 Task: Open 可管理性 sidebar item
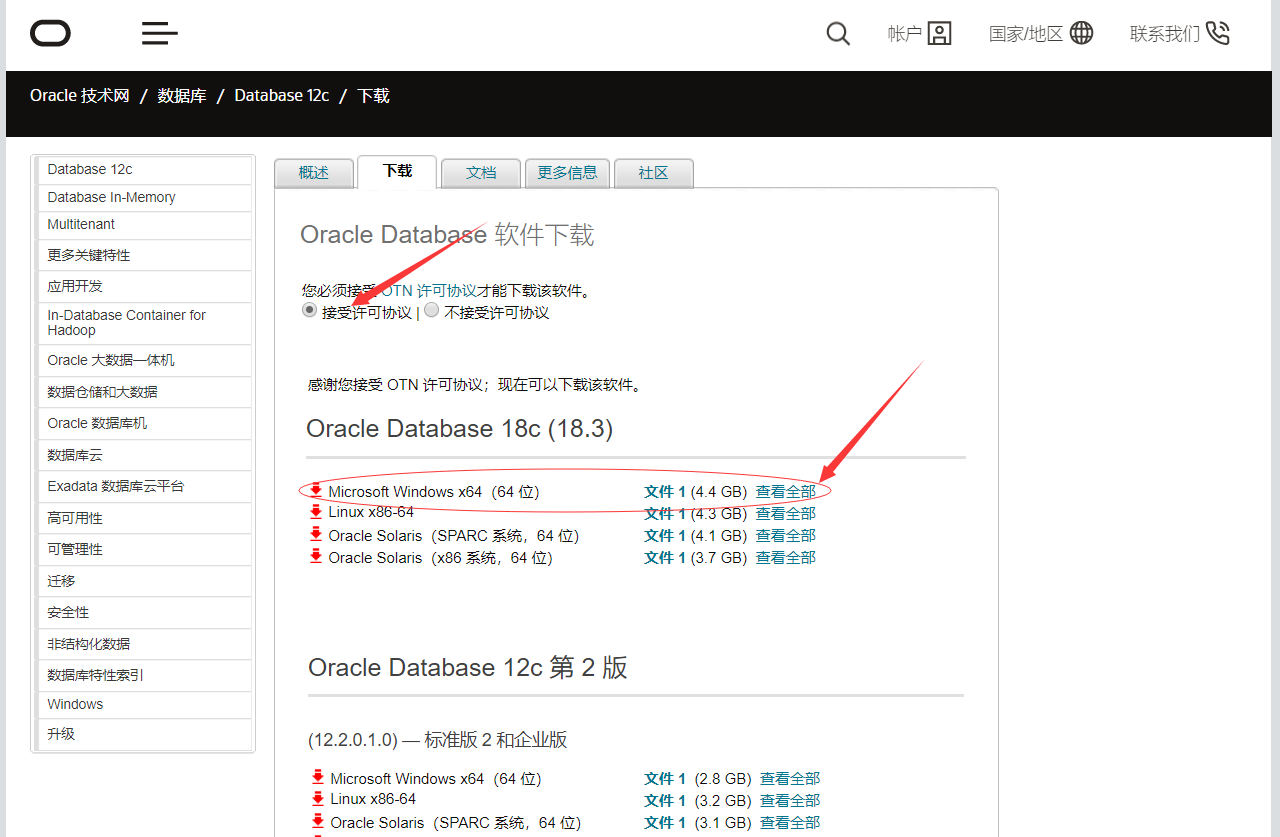click(x=144, y=549)
